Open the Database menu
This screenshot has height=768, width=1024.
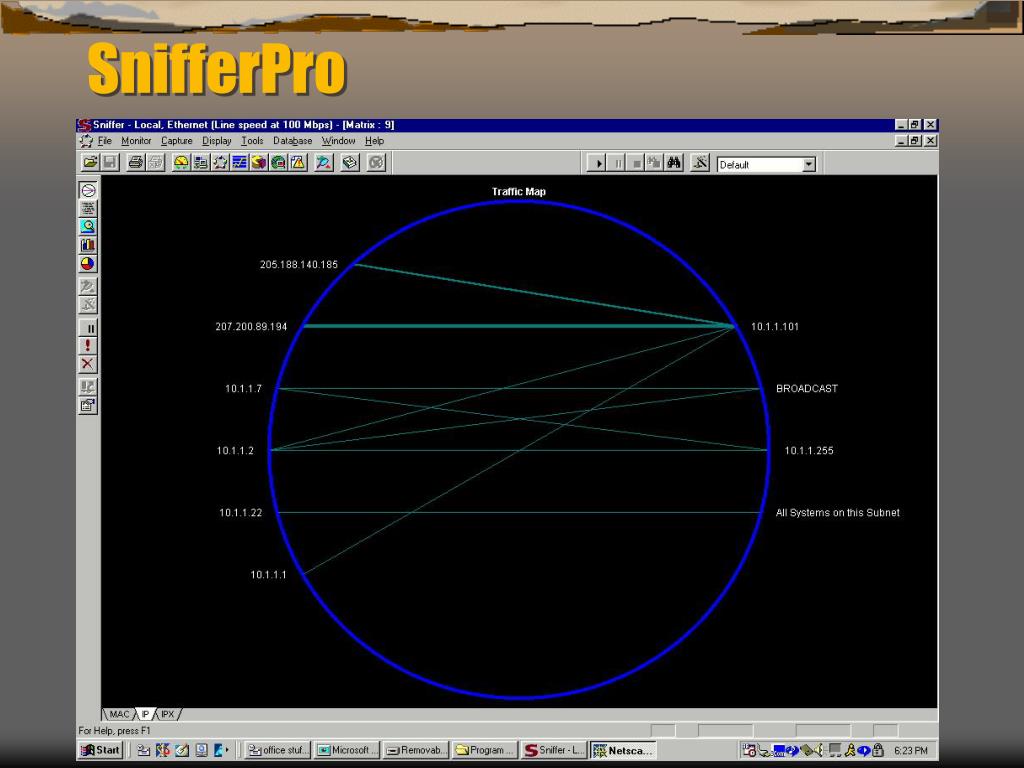click(x=293, y=141)
